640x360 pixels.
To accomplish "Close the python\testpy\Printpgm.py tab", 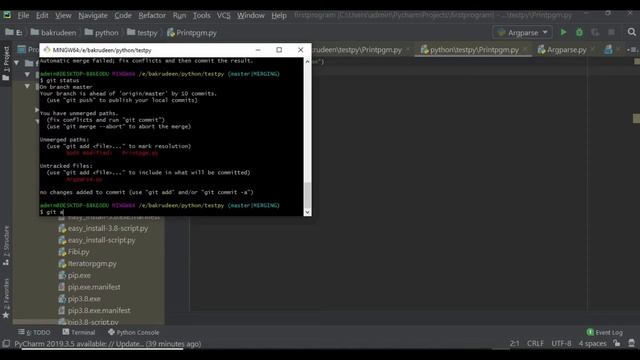I will pyautogui.click(x=525, y=50).
